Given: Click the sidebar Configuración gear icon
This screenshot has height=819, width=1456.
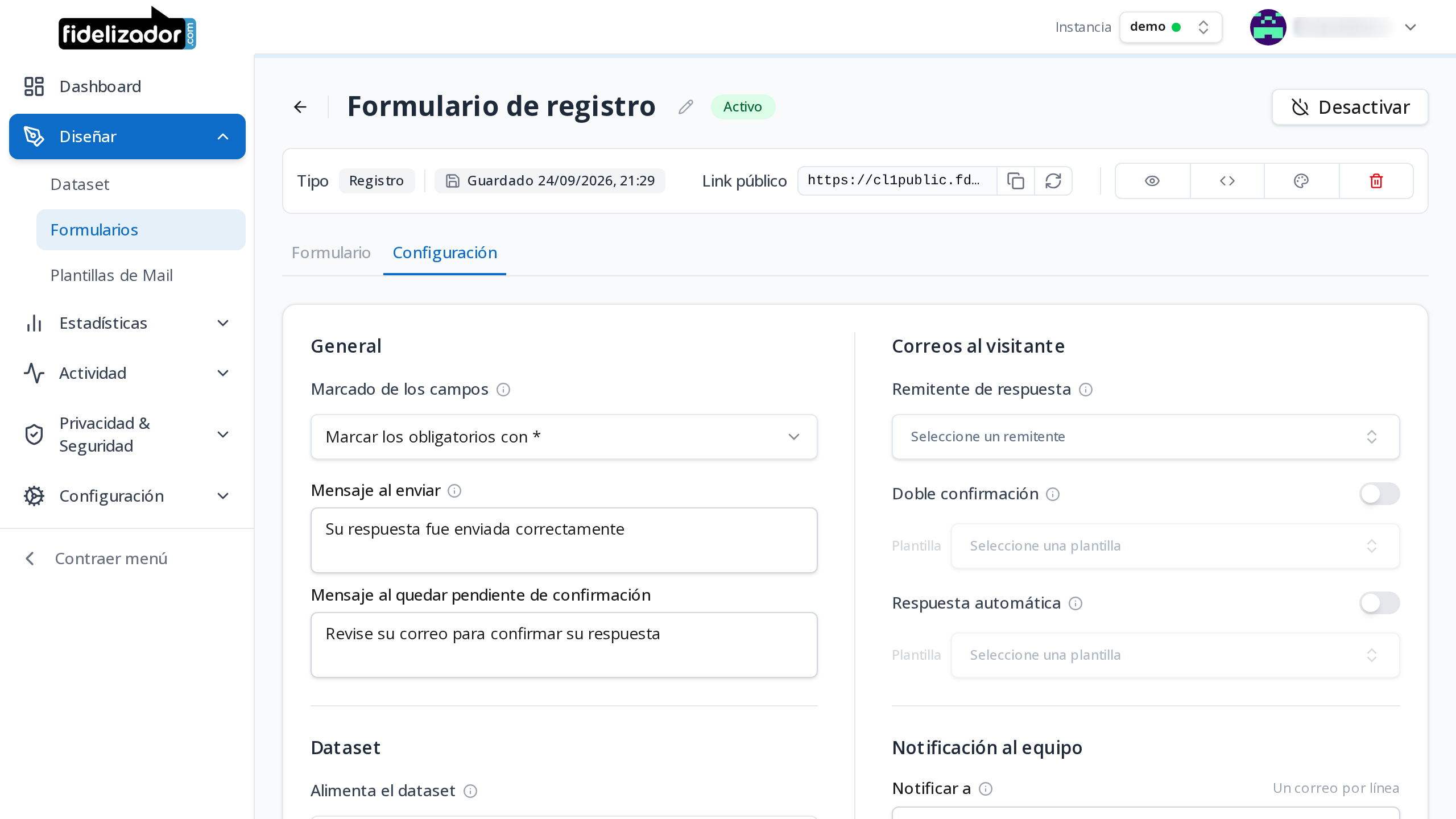Looking at the screenshot, I should pos(34,496).
